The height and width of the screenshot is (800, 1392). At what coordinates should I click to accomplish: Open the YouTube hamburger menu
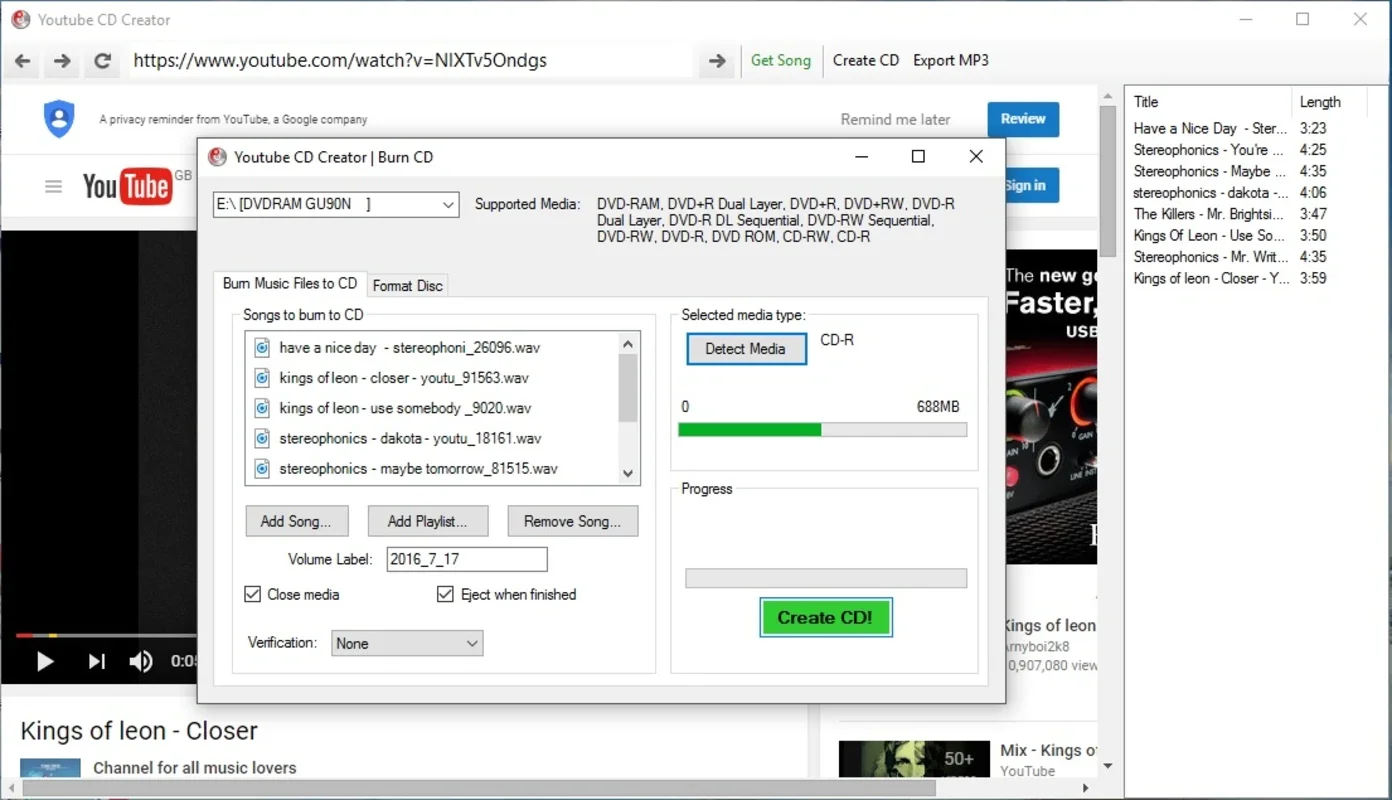click(53, 186)
